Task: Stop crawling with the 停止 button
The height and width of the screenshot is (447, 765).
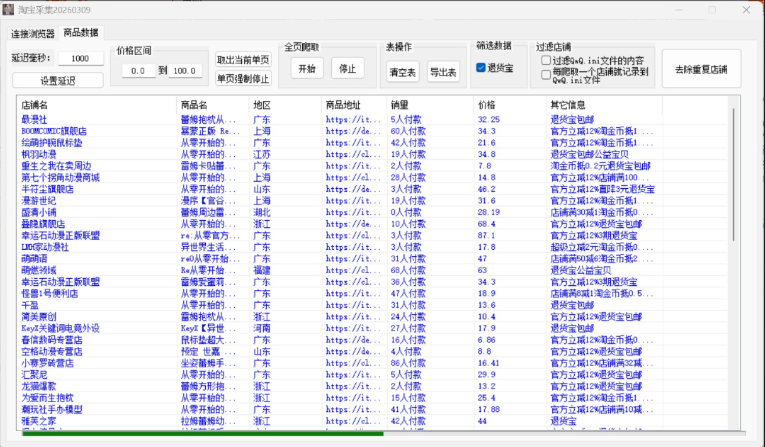Action: pos(346,69)
